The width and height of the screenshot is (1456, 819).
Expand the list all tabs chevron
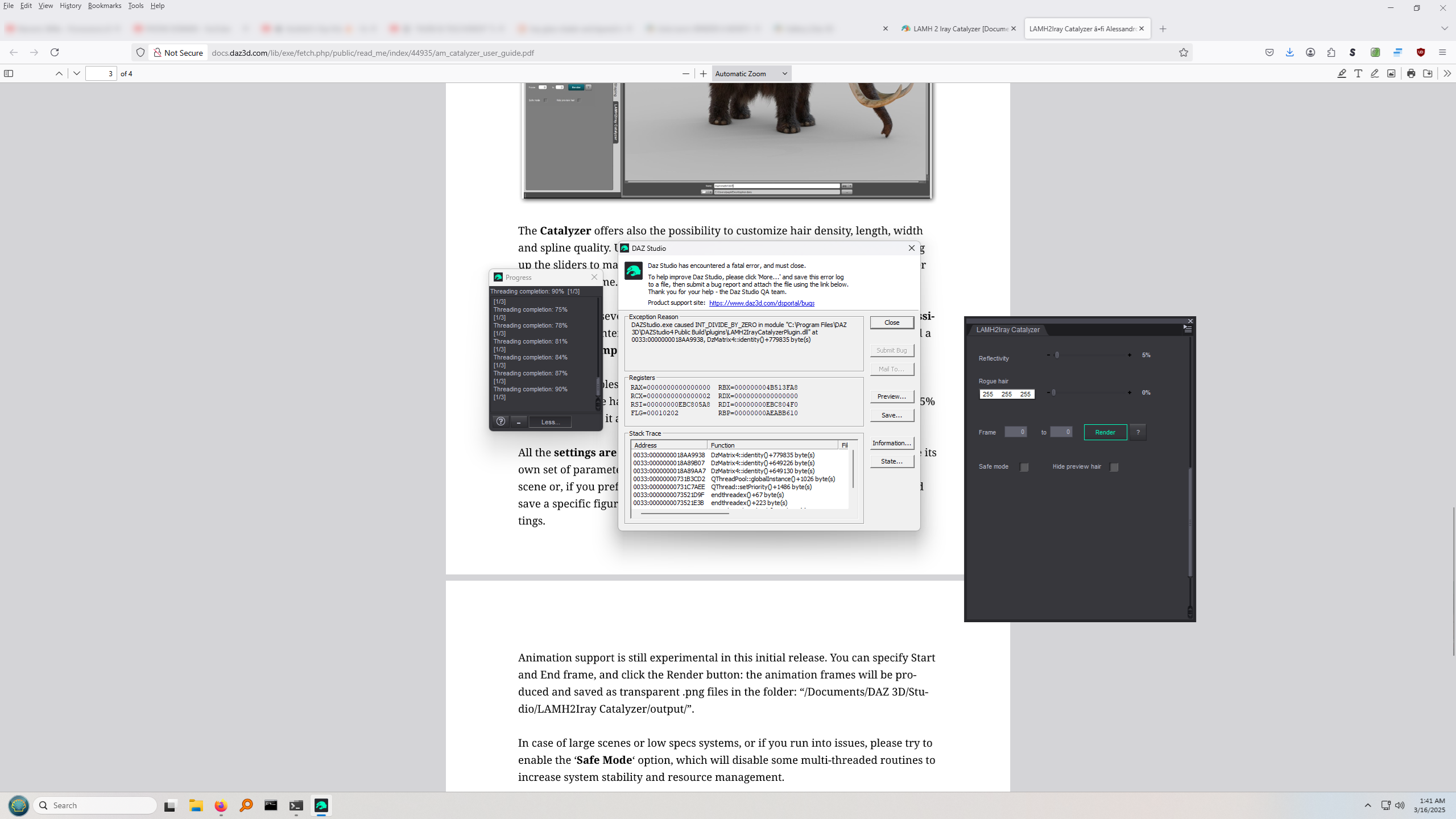click(x=1445, y=28)
